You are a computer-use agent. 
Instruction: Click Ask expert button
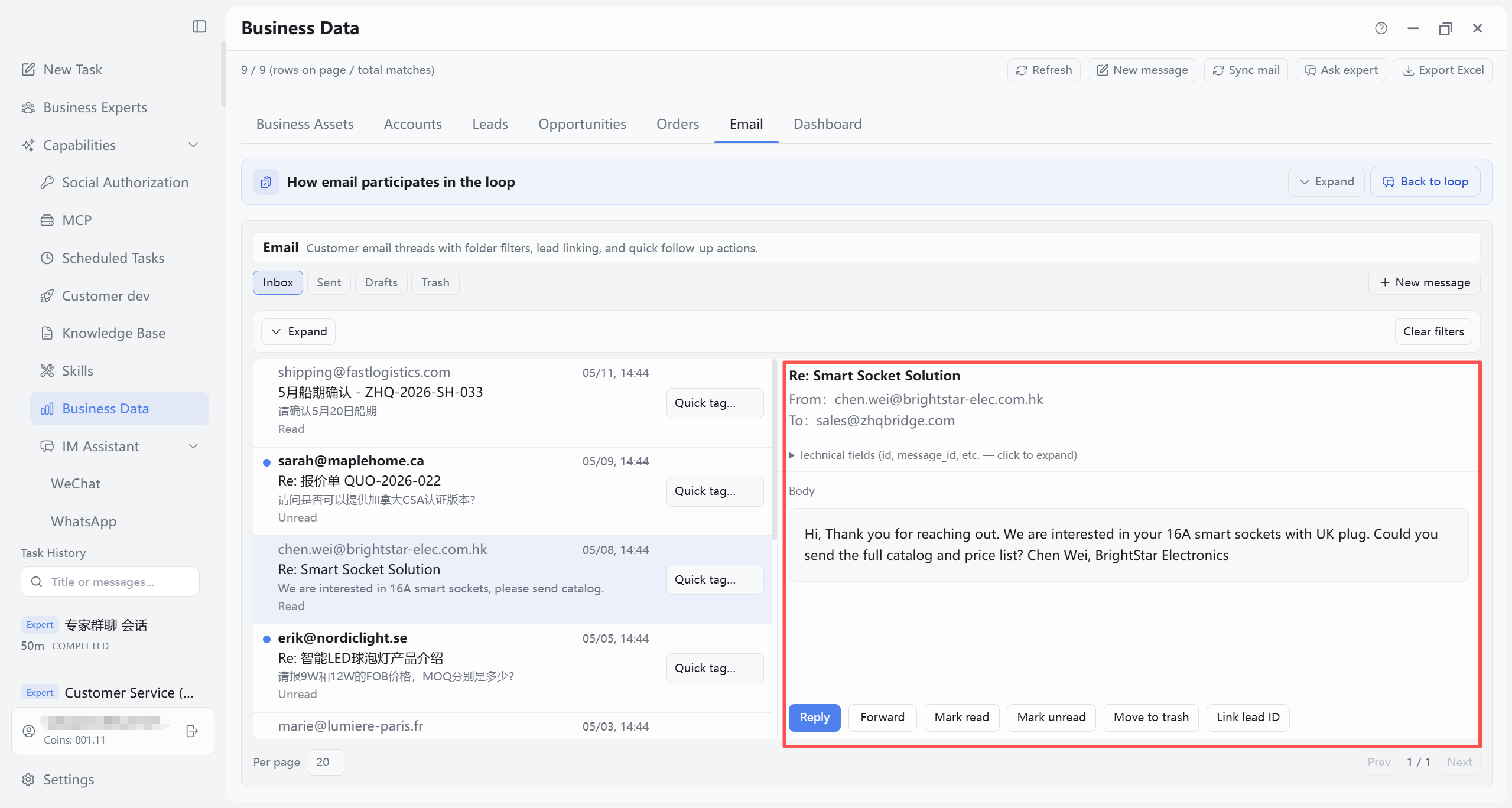[1341, 70]
